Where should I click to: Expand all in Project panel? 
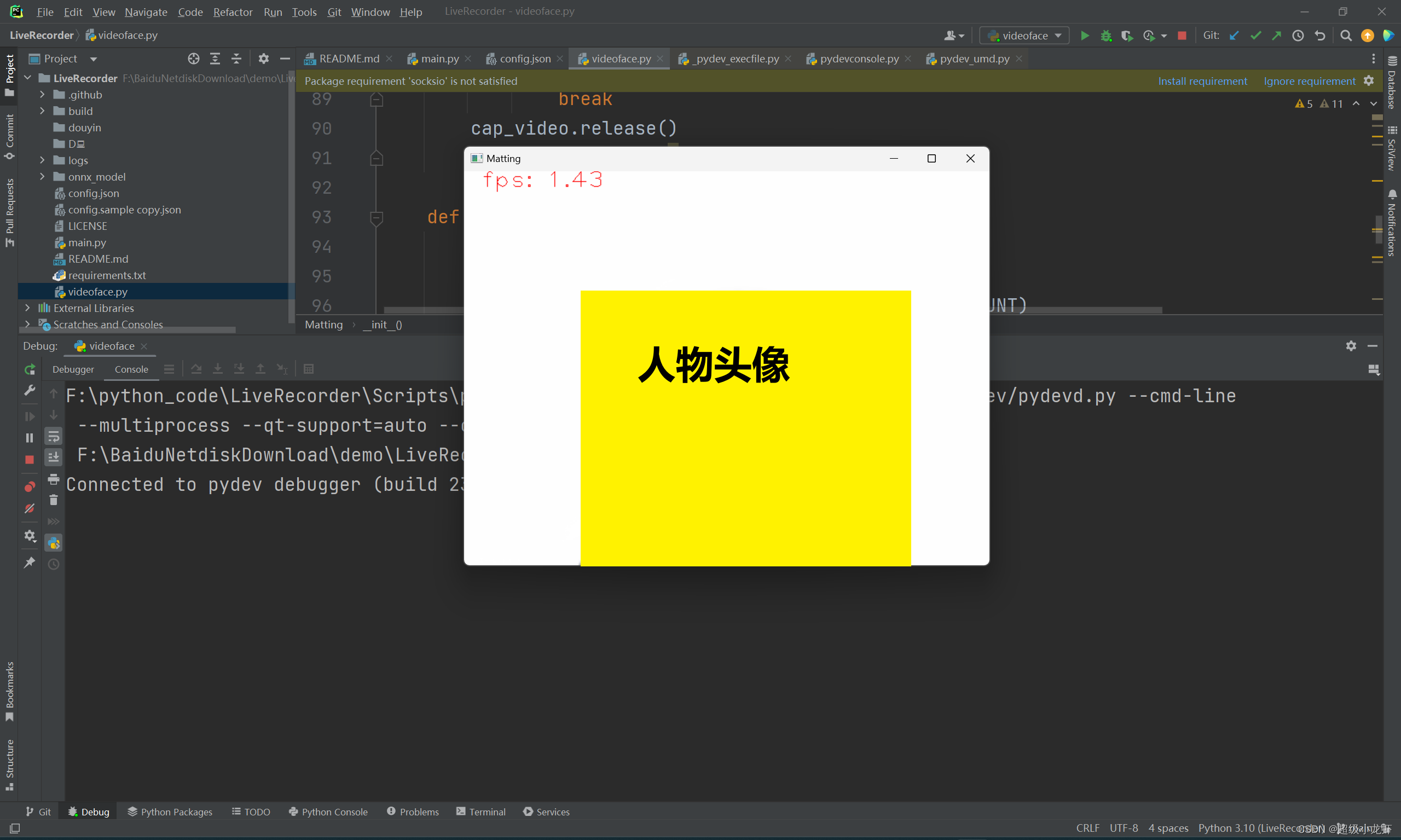point(215,59)
